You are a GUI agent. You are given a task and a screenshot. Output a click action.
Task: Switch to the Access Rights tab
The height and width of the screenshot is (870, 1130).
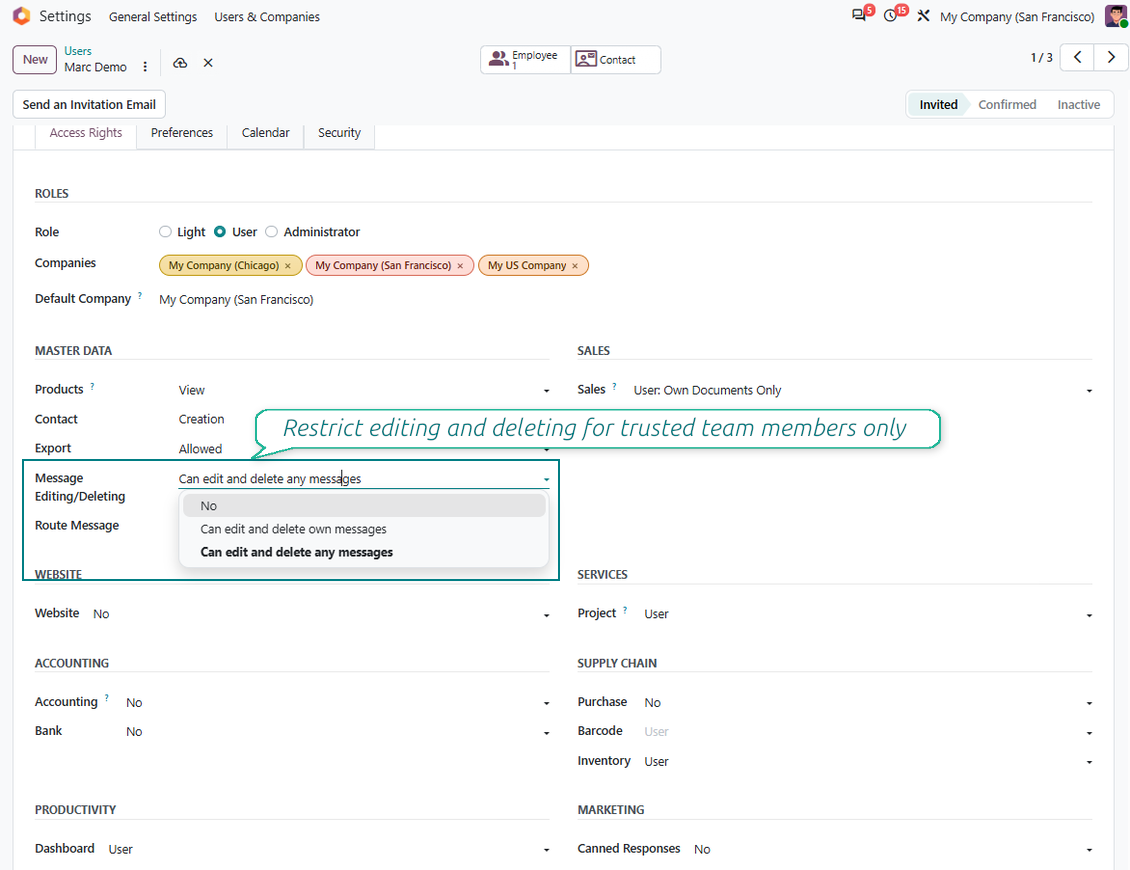coord(86,133)
